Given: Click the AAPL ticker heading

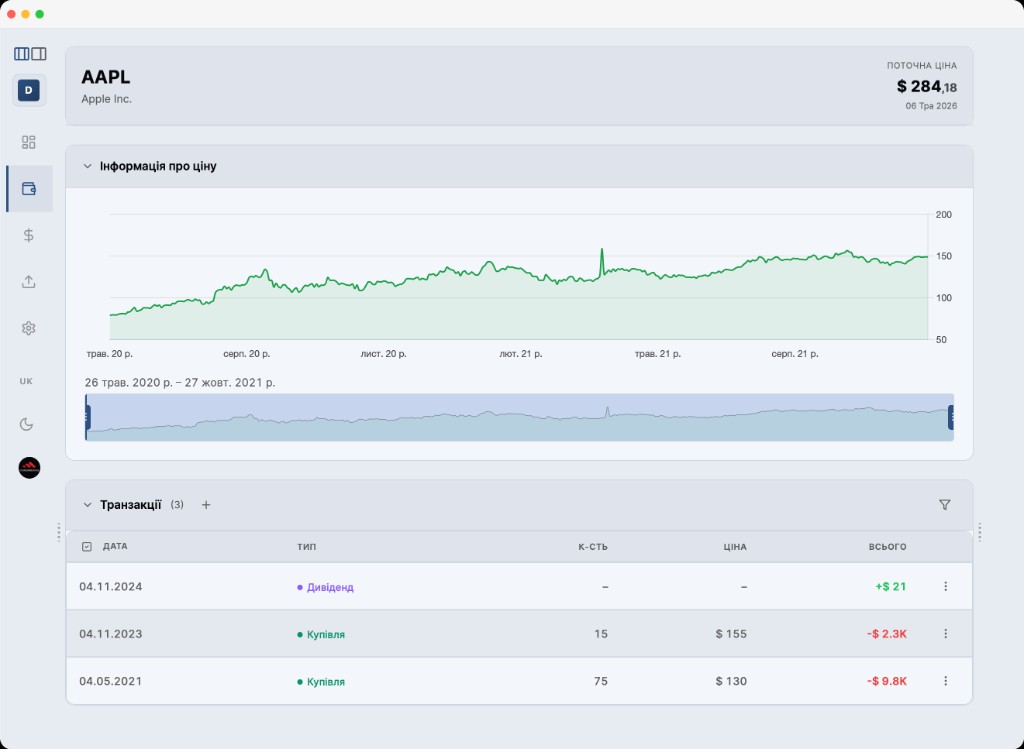Looking at the screenshot, I should coord(106,76).
